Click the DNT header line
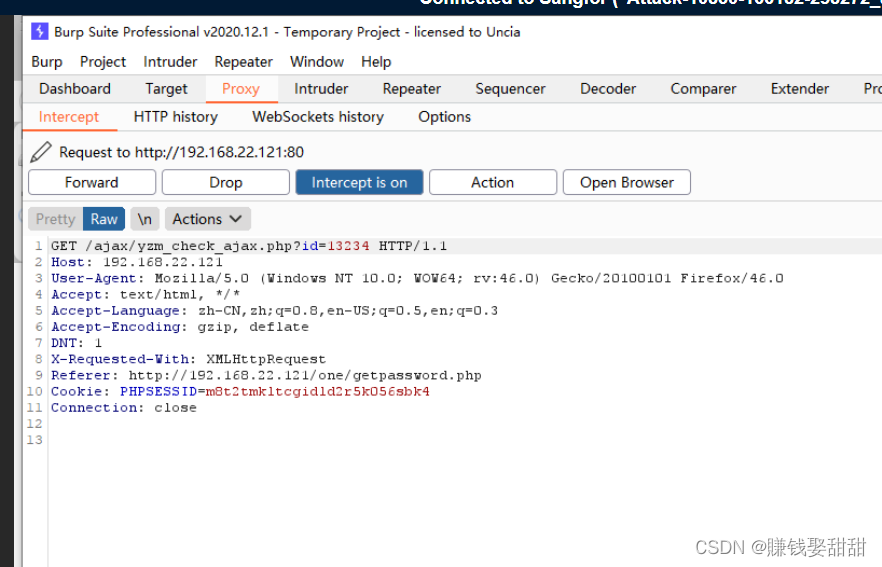Image resolution: width=882 pixels, height=567 pixels. (76, 343)
